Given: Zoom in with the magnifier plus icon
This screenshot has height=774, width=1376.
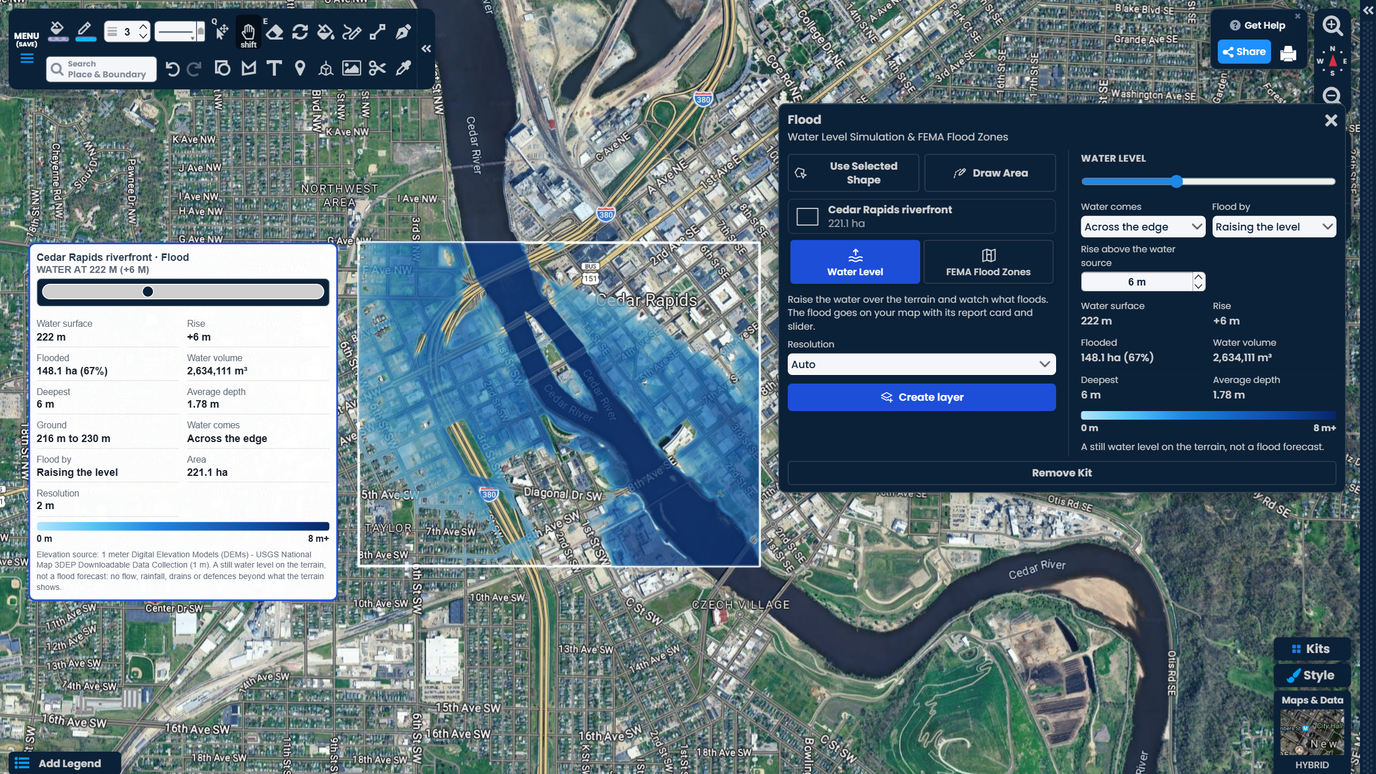Looking at the screenshot, I should (x=1332, y=26).
